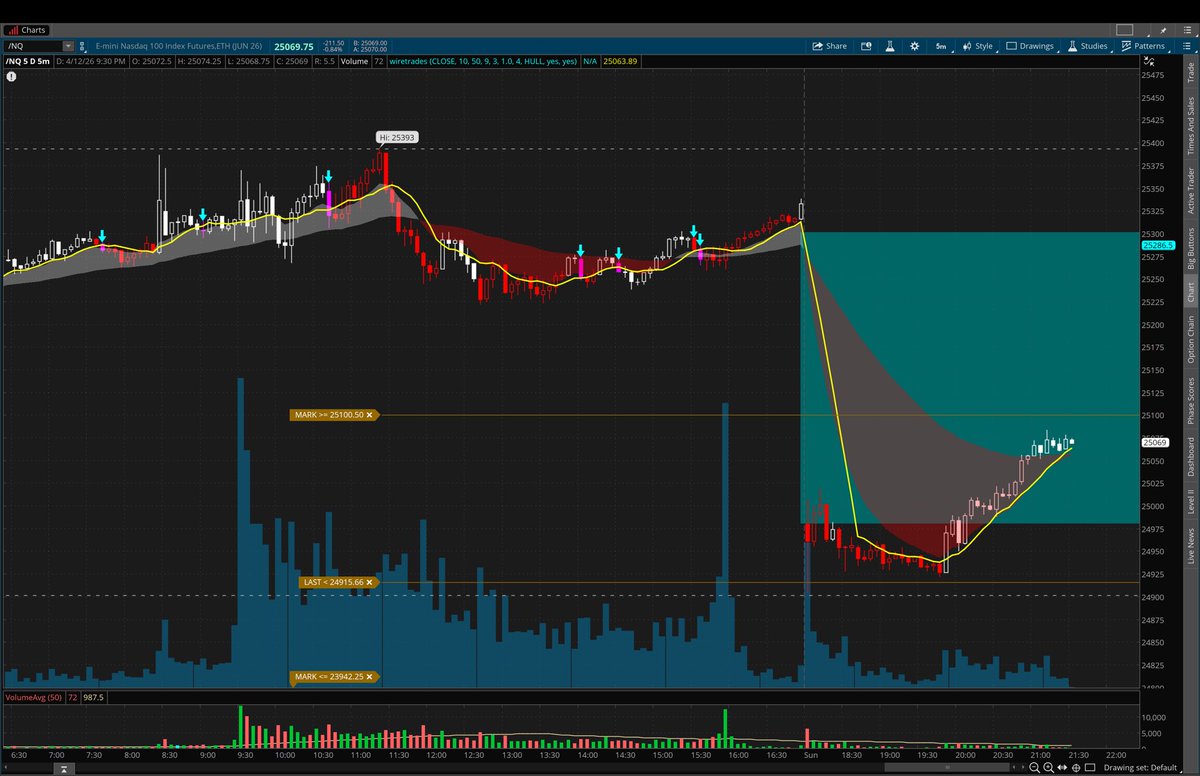This screenshot has width=1200, height=776.
Task: Select the Live News sidebar tab
Action: coord(1191,543)
